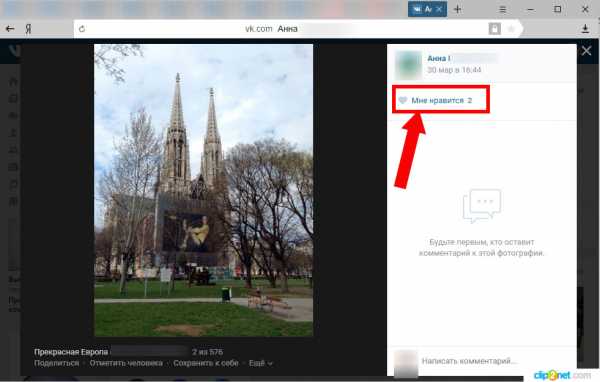Open the post date 30 мар link
Viewport: 600px width, 382px height.
[x=454, y=70]
